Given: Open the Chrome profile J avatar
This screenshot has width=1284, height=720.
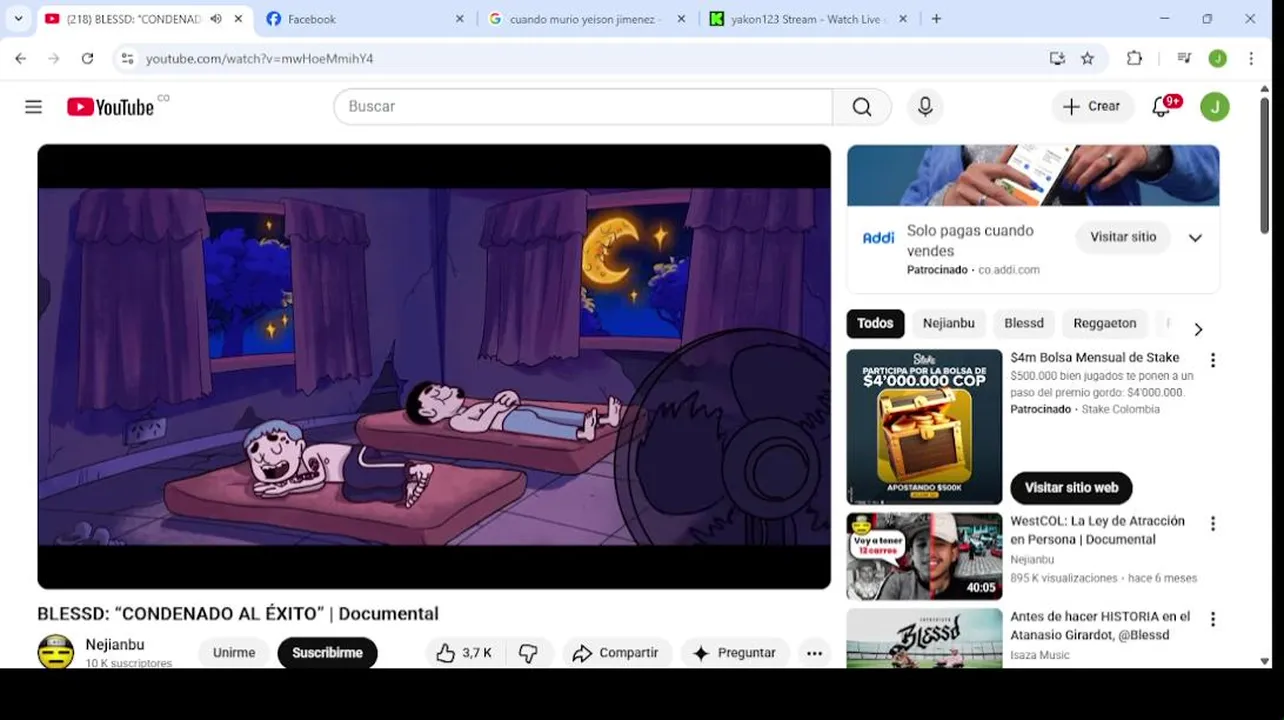Looking at the screenshot, I should (x=1217, y=59).
